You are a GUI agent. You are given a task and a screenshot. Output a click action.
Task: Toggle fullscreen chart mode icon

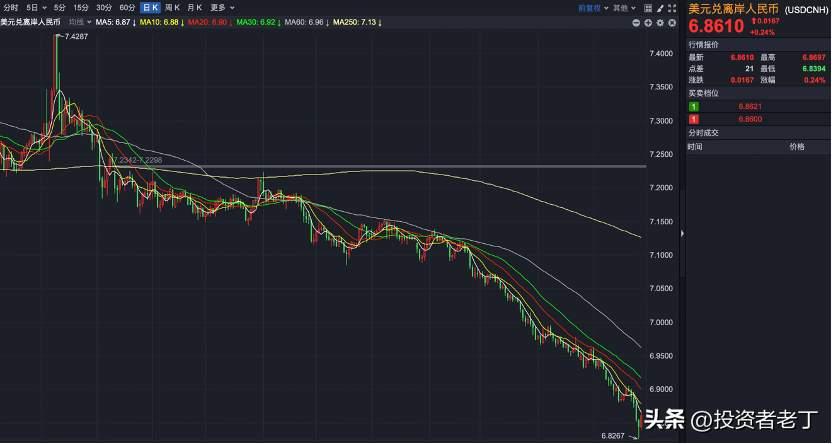point(672,8)
